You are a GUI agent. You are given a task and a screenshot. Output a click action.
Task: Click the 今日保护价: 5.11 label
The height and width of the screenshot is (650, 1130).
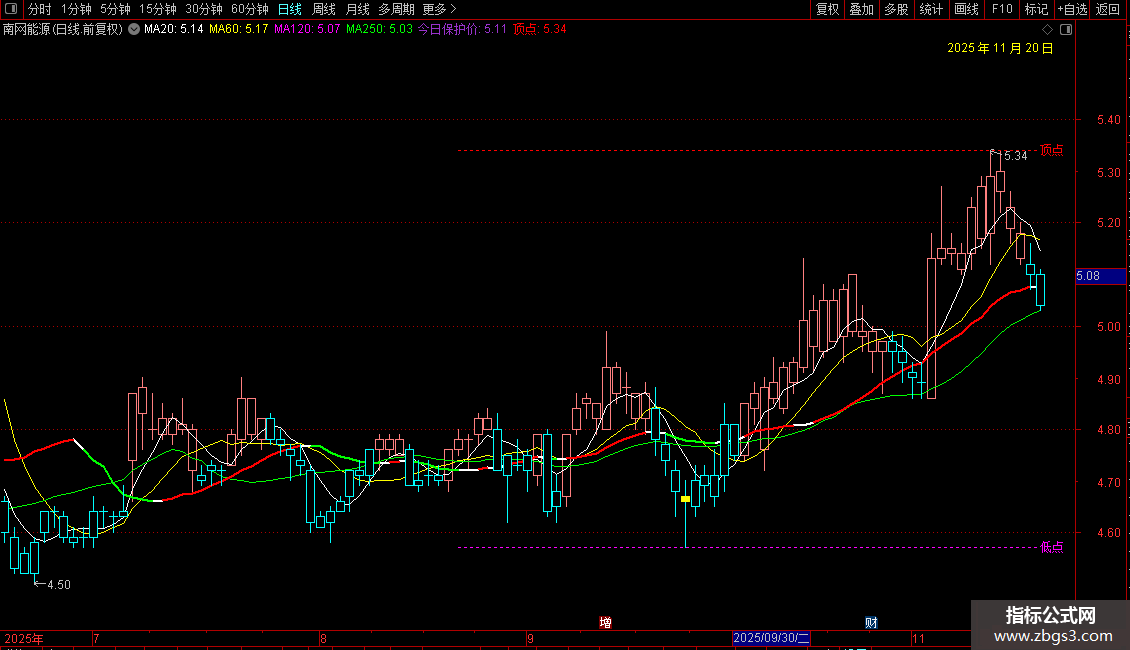tap(462, 30)
